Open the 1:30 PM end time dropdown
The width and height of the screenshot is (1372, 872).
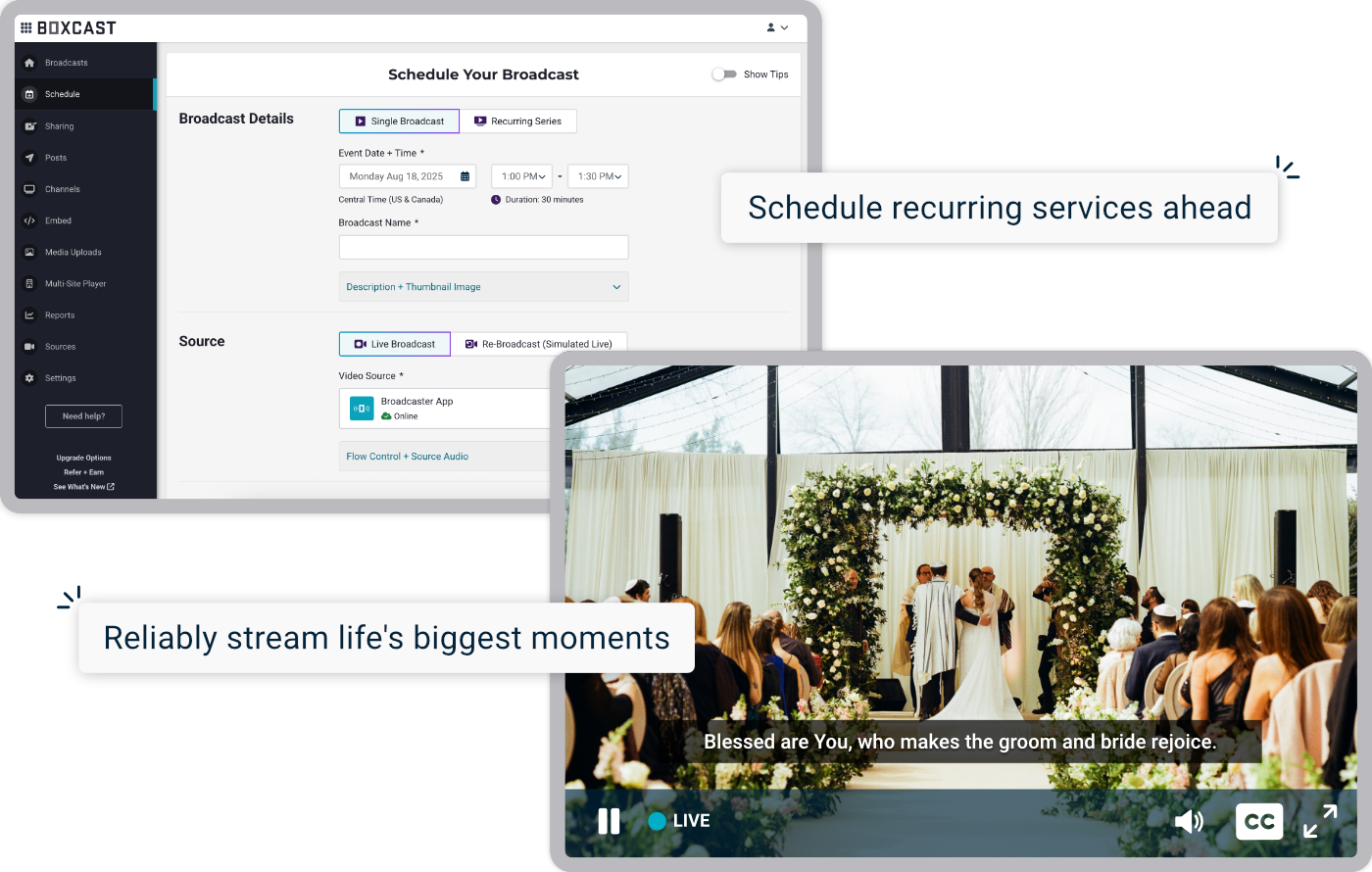tap(599, 176)
